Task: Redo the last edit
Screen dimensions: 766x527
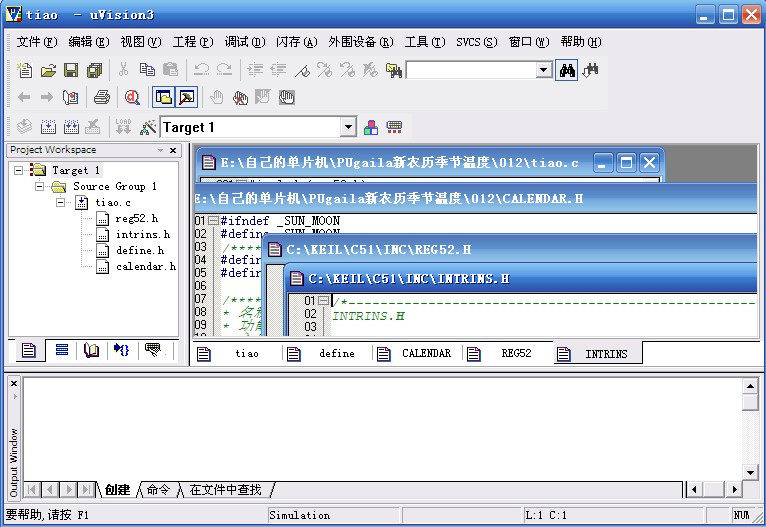Action: pos(224,70)
